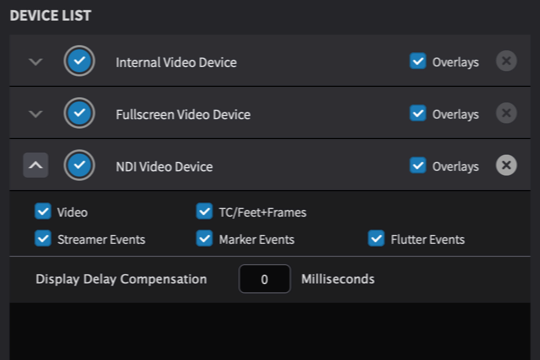Image resolution: width=540 pixels, height=360 pixels.
Task: Select the NDI Video Device name
Action: [x=164, y=167]
